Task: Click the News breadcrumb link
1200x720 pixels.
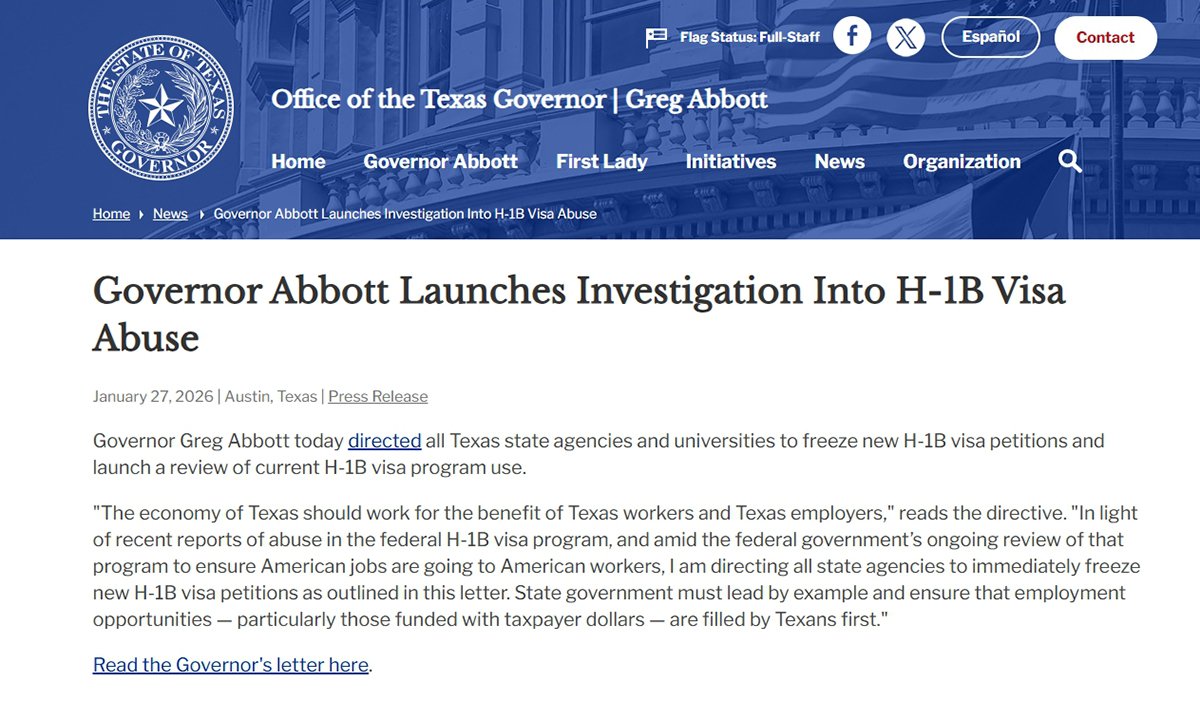Action: [x=170, y=214]
